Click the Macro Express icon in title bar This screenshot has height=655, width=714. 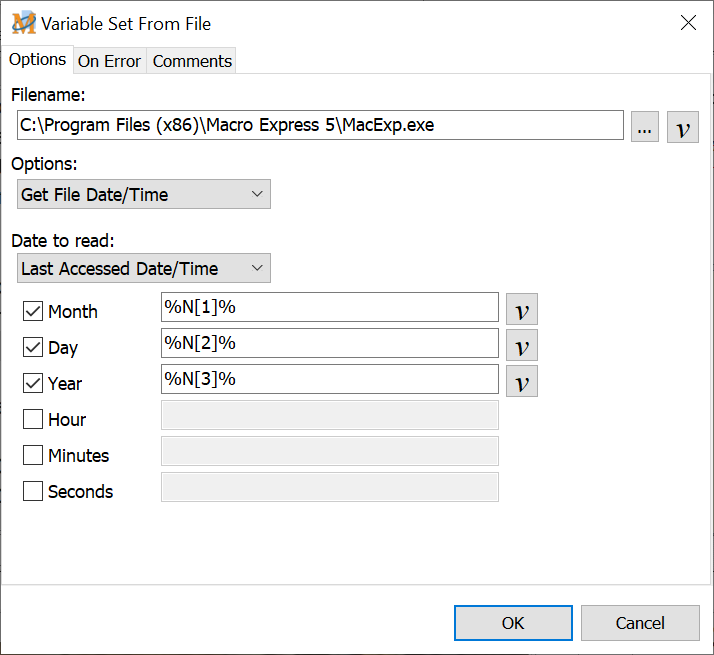[23, 23]
